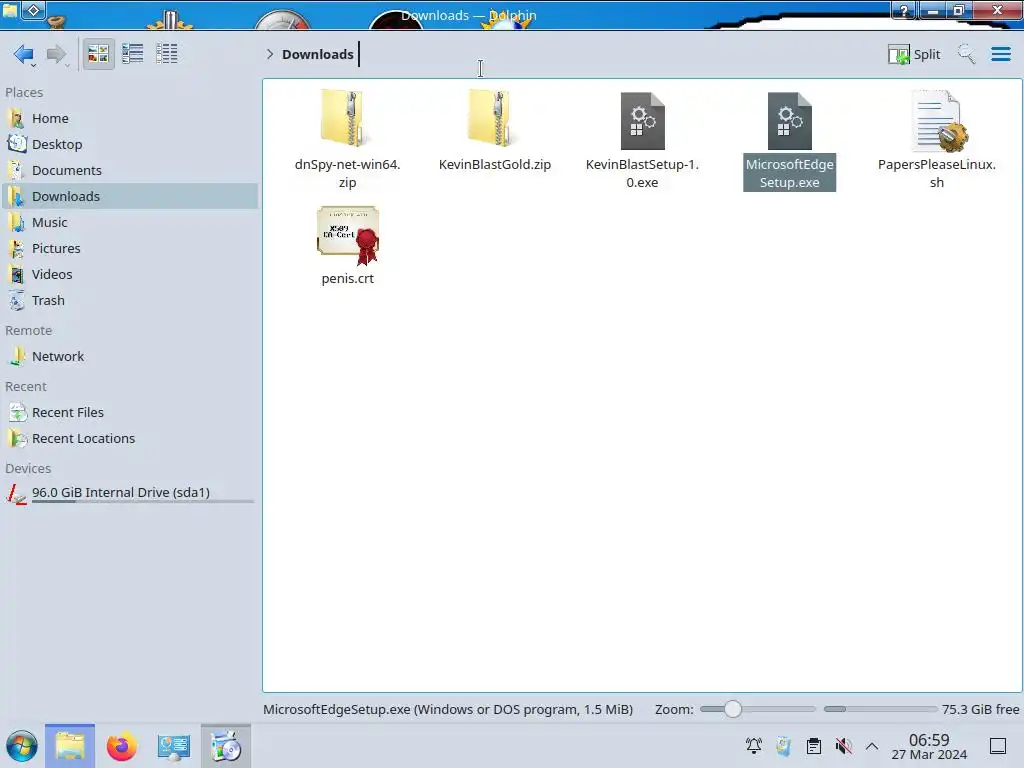1024x768 pixels.
Task: Open Home in Places
Action: (129, 118)
